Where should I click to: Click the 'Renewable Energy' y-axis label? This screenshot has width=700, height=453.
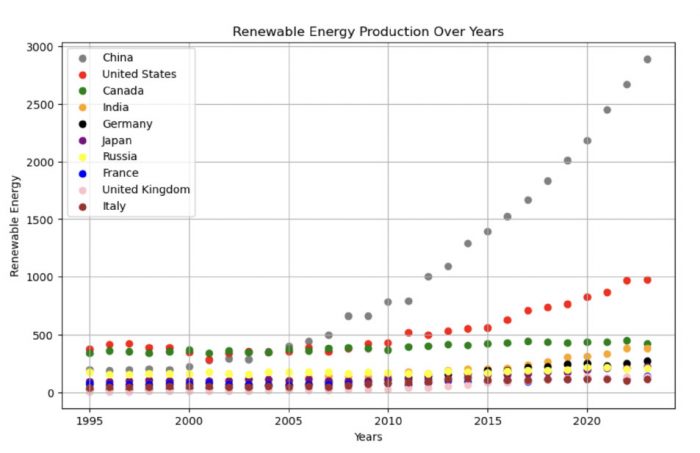[x=15, y=226]
